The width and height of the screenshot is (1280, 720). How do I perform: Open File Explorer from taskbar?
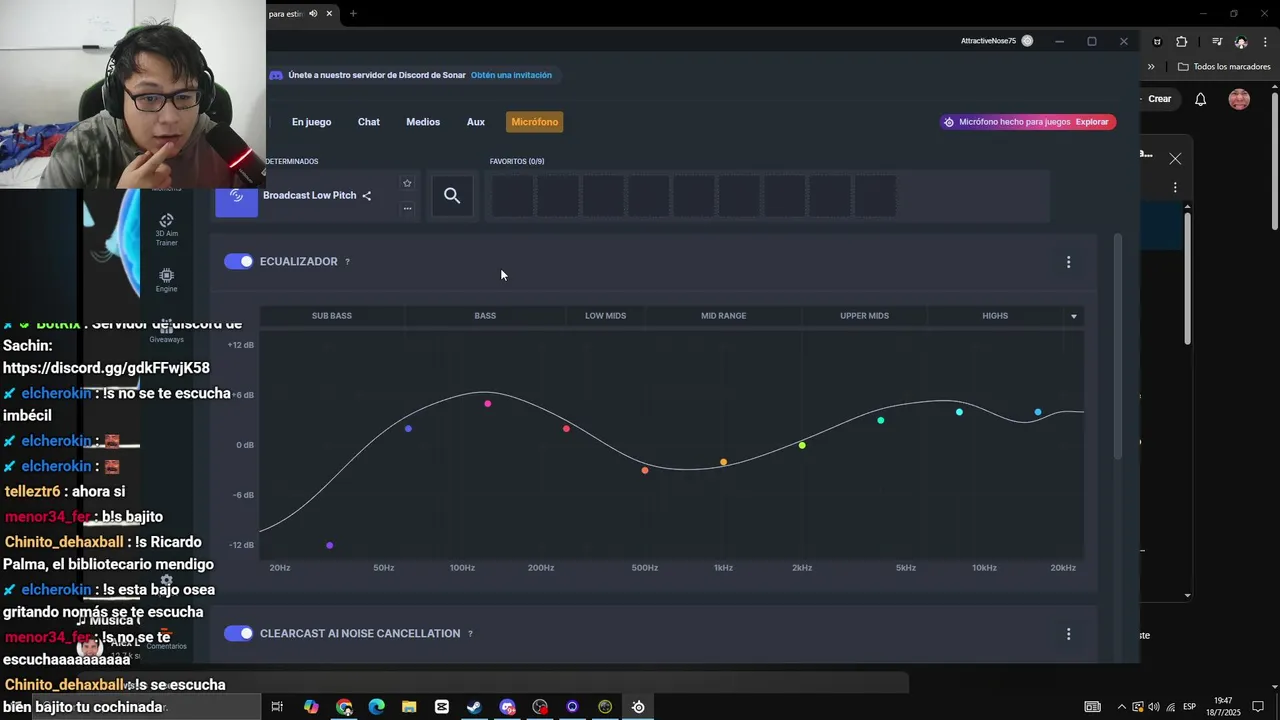pyautogui.click(x=409, y=707)
